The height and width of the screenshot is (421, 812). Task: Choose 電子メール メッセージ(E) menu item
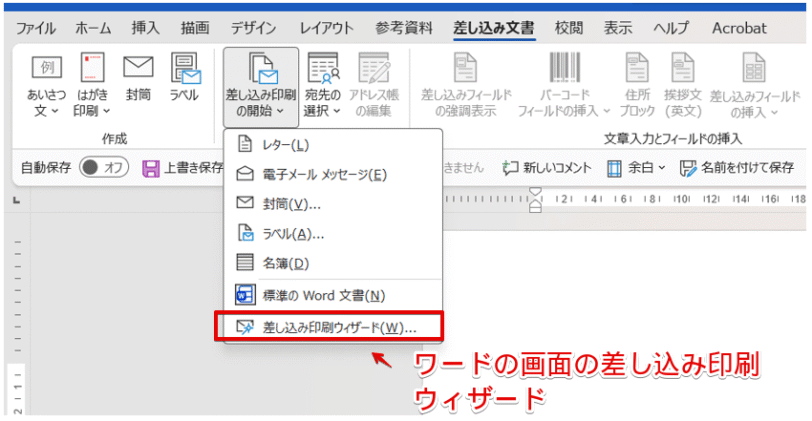(333, 174)
